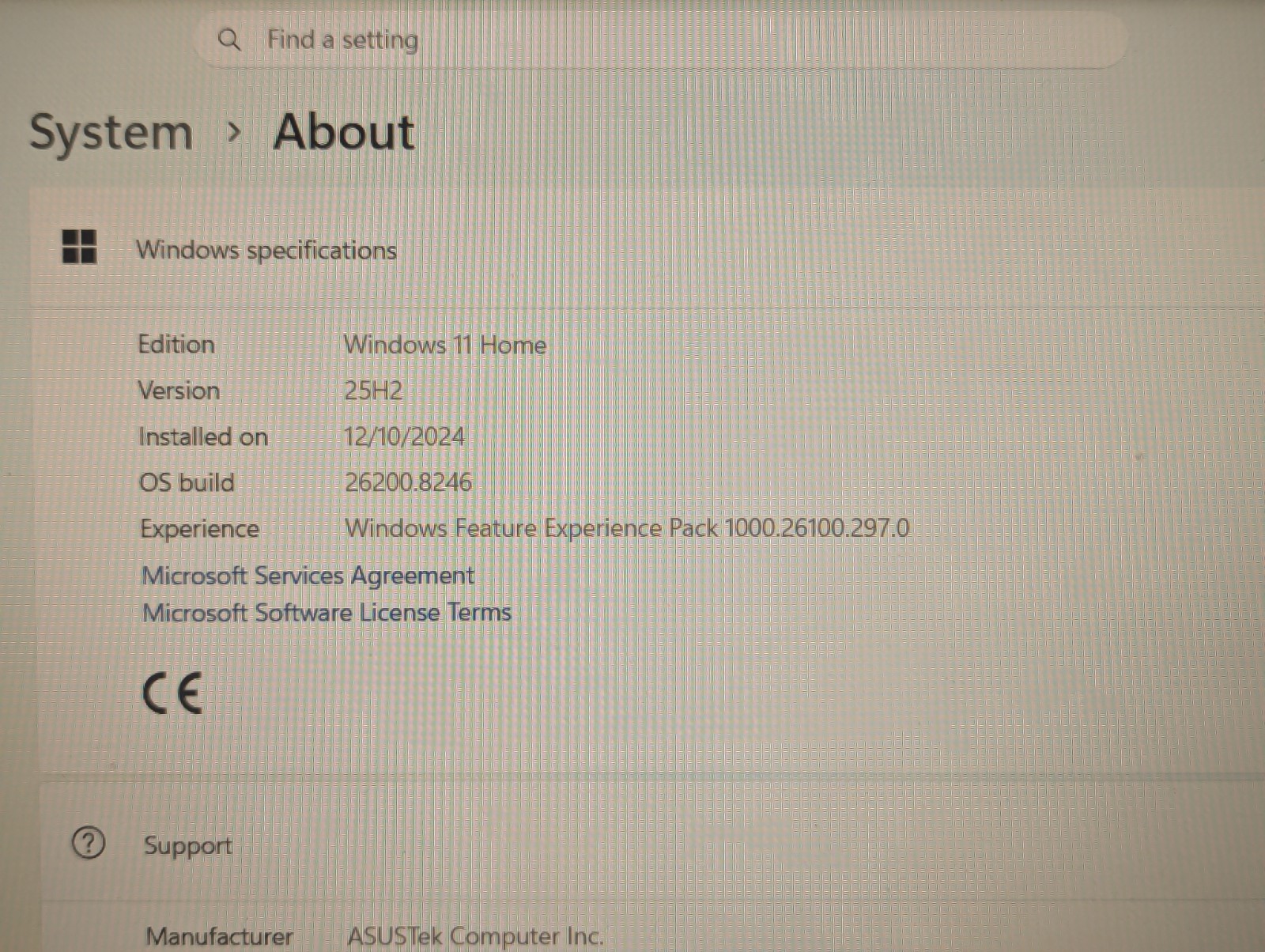
Task: Select the ASUSTek Computer Inc. value
Action: [x=475, y=936]
